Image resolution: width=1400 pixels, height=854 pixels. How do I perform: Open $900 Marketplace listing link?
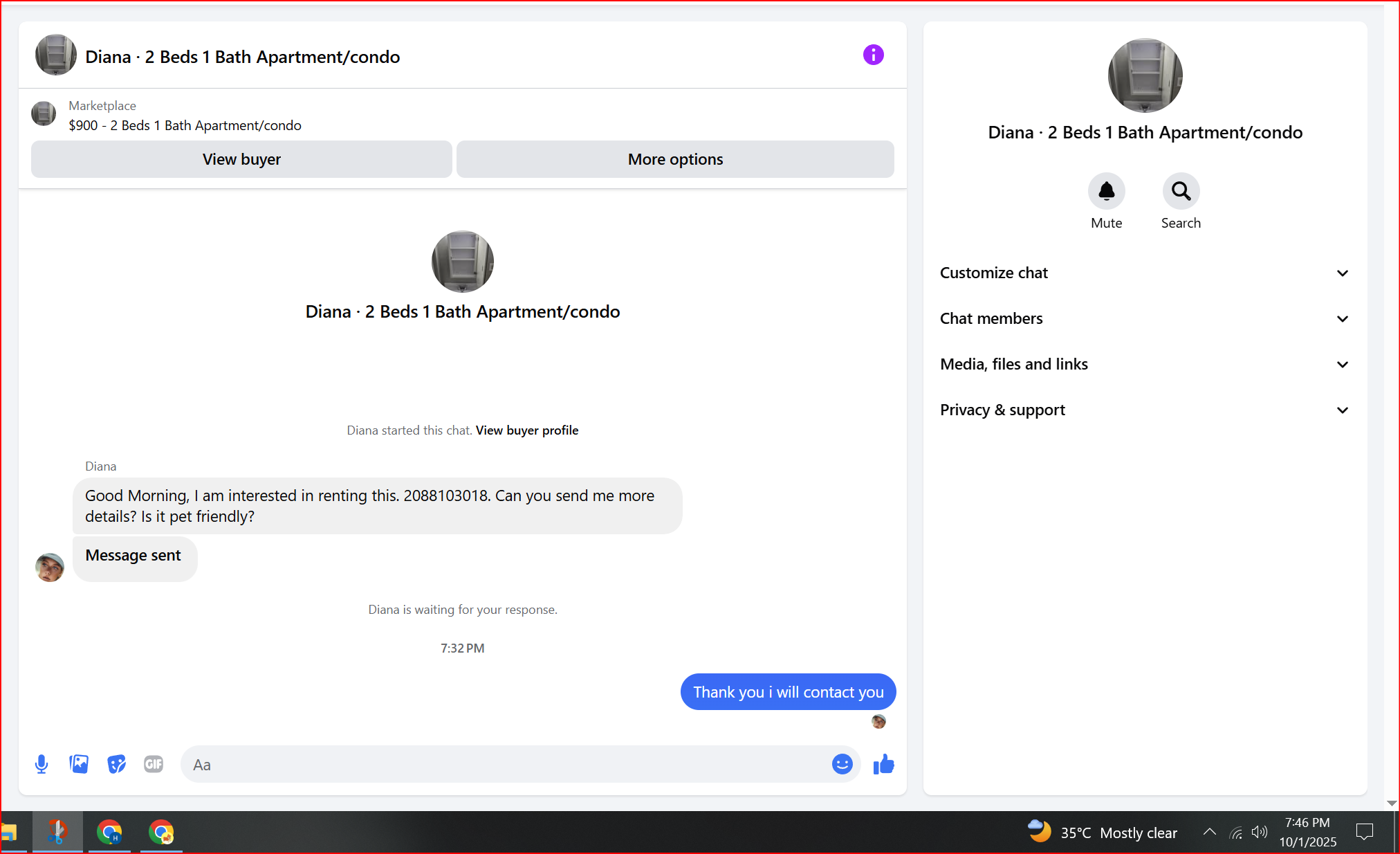click(185, 125)
